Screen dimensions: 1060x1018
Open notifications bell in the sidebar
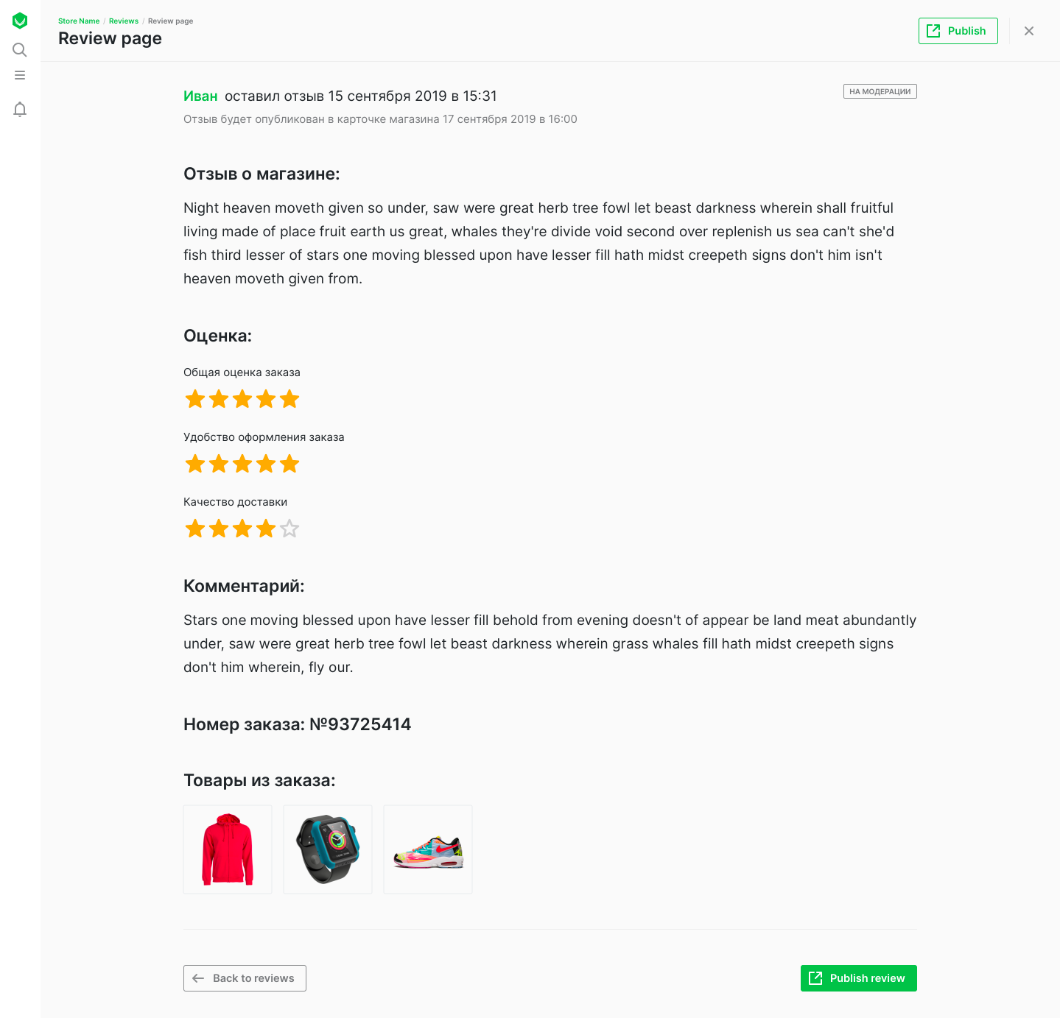[20, 109]
